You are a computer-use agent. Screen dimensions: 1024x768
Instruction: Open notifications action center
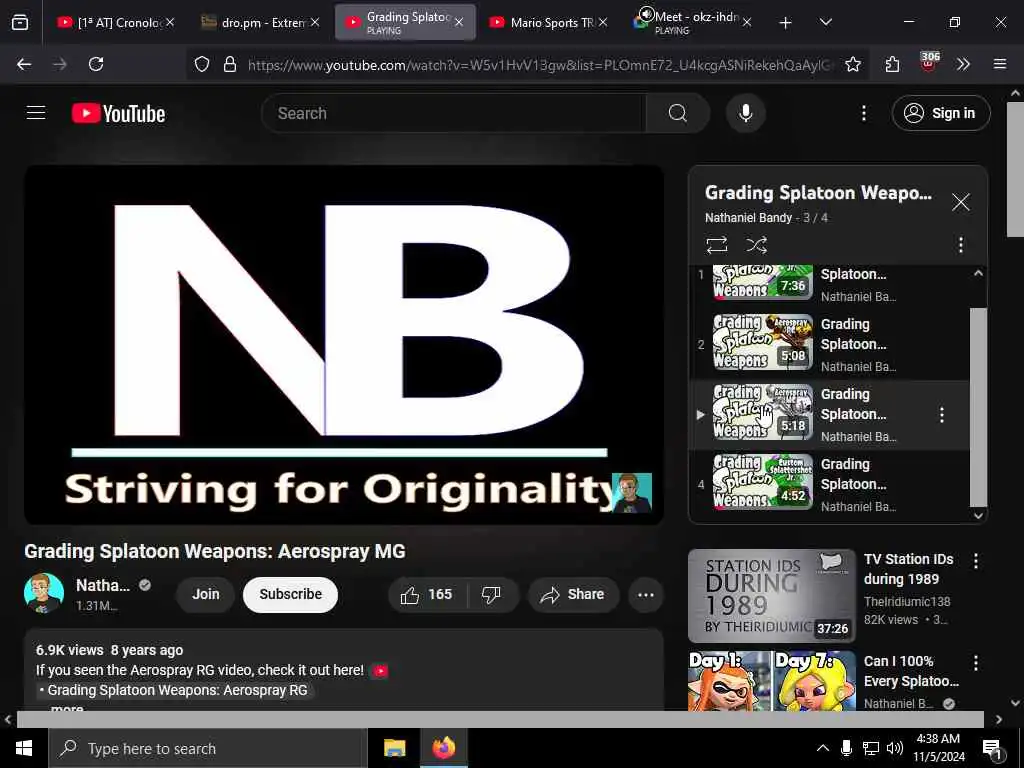point(992,750)
